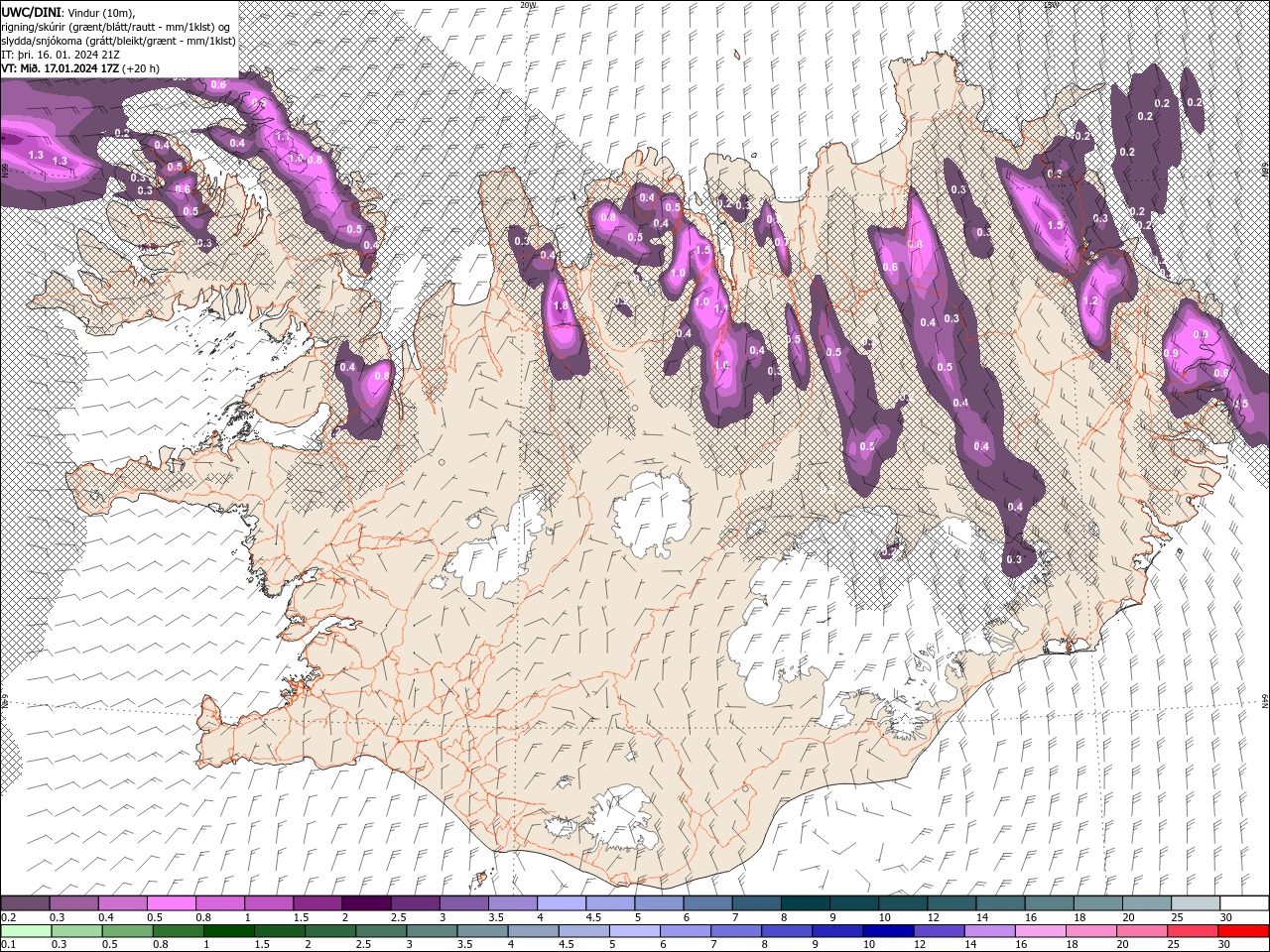Pick upper legend swatch starting at 1.5
The width and height of the screenshot is (1270, 952).
click(x=317, y=903)
